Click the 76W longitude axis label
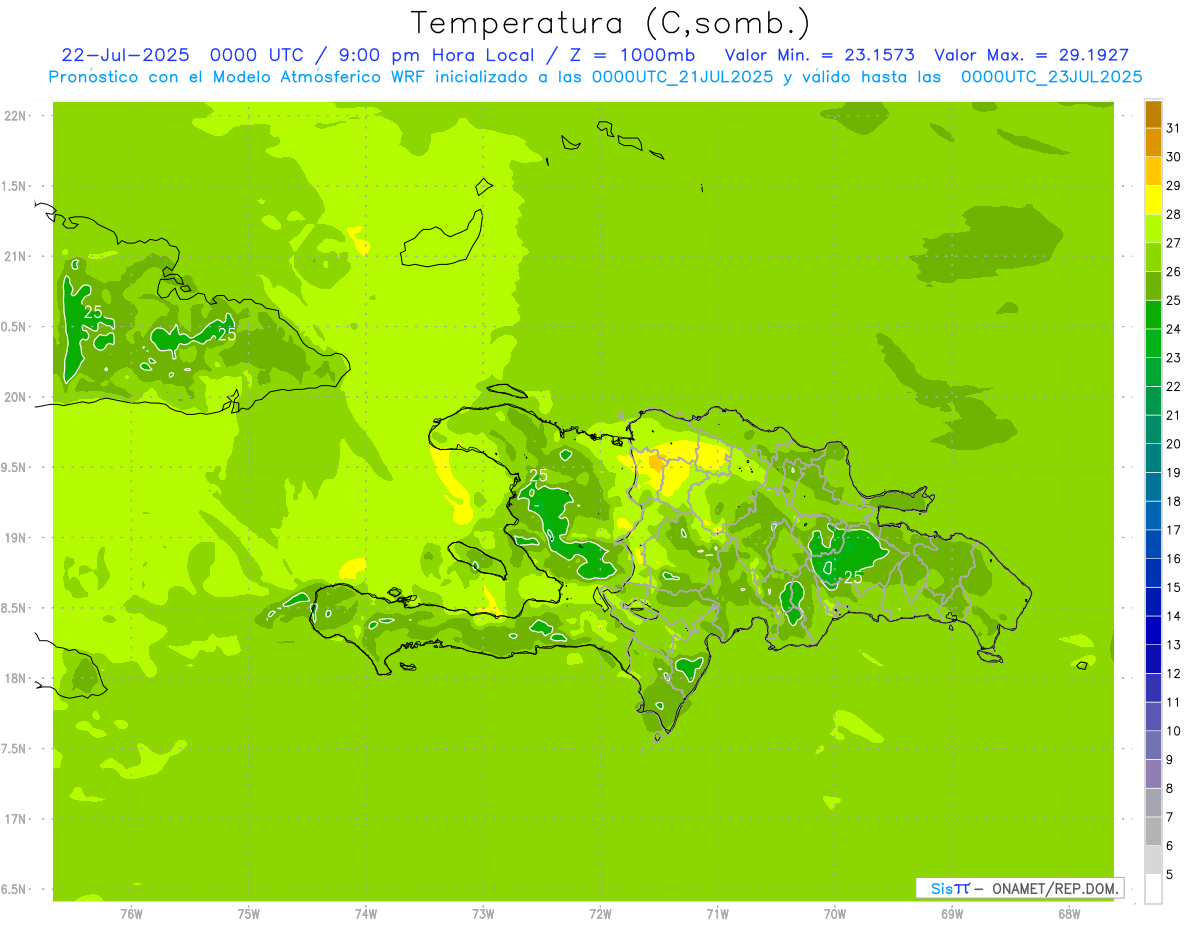This screenshot has height=927, width=1200. click(x=131, y=914)
